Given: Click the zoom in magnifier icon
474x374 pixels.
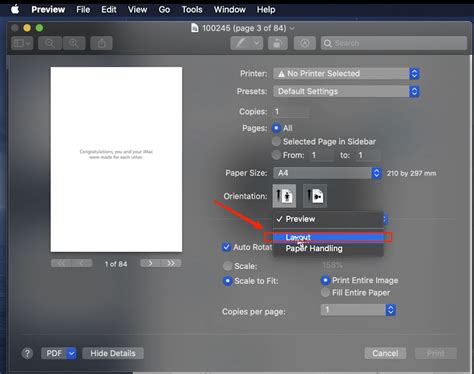Looking at the screenshot, I should (74, 43).
